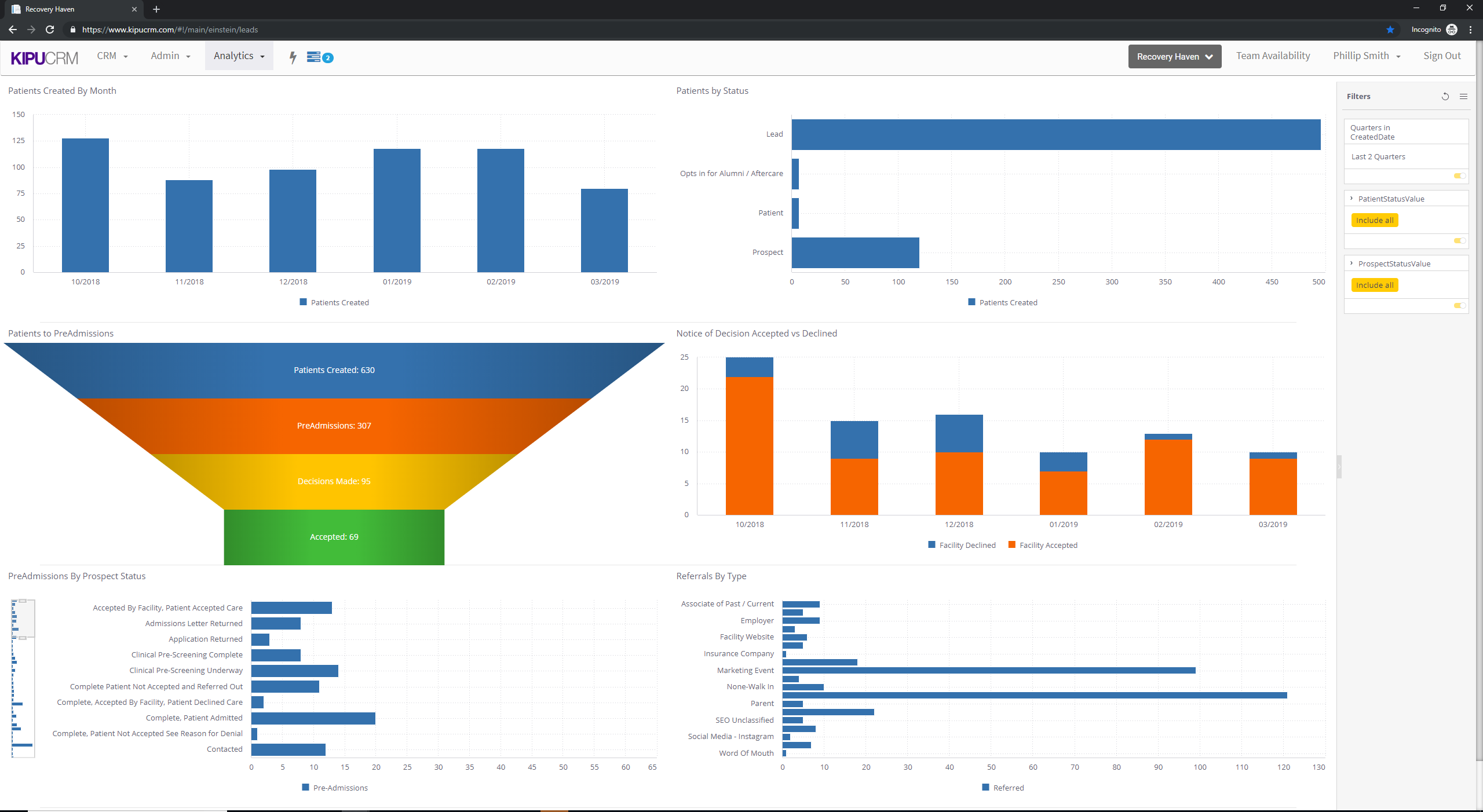
Task: Open the Analytics menu
Action: point(239,56)
